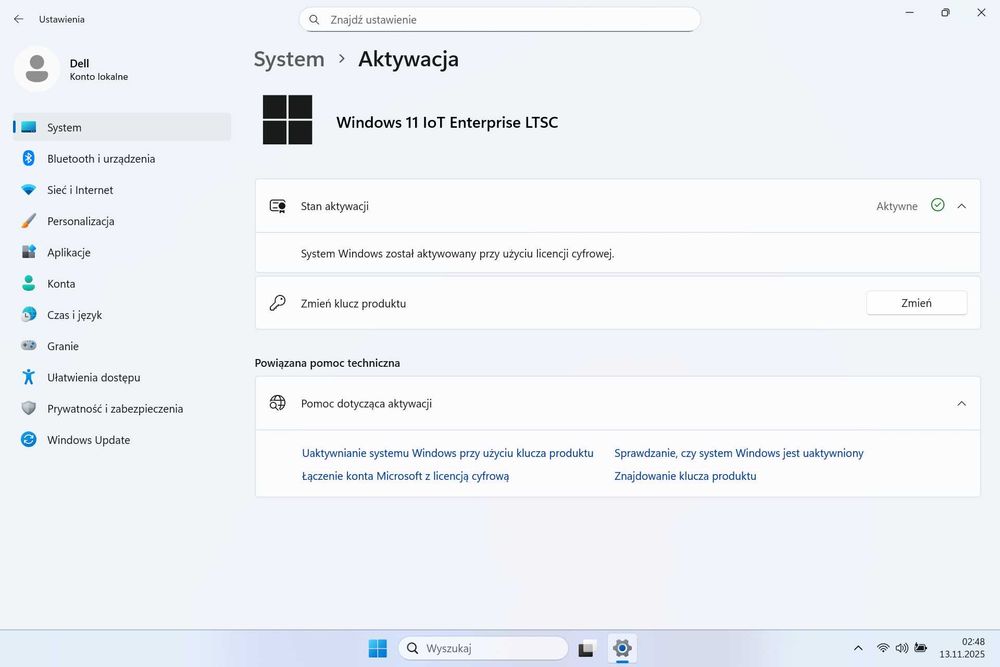Open Windows Update settings page
1000x667 pixels.
pyautogui.click(x=122, y=440)
